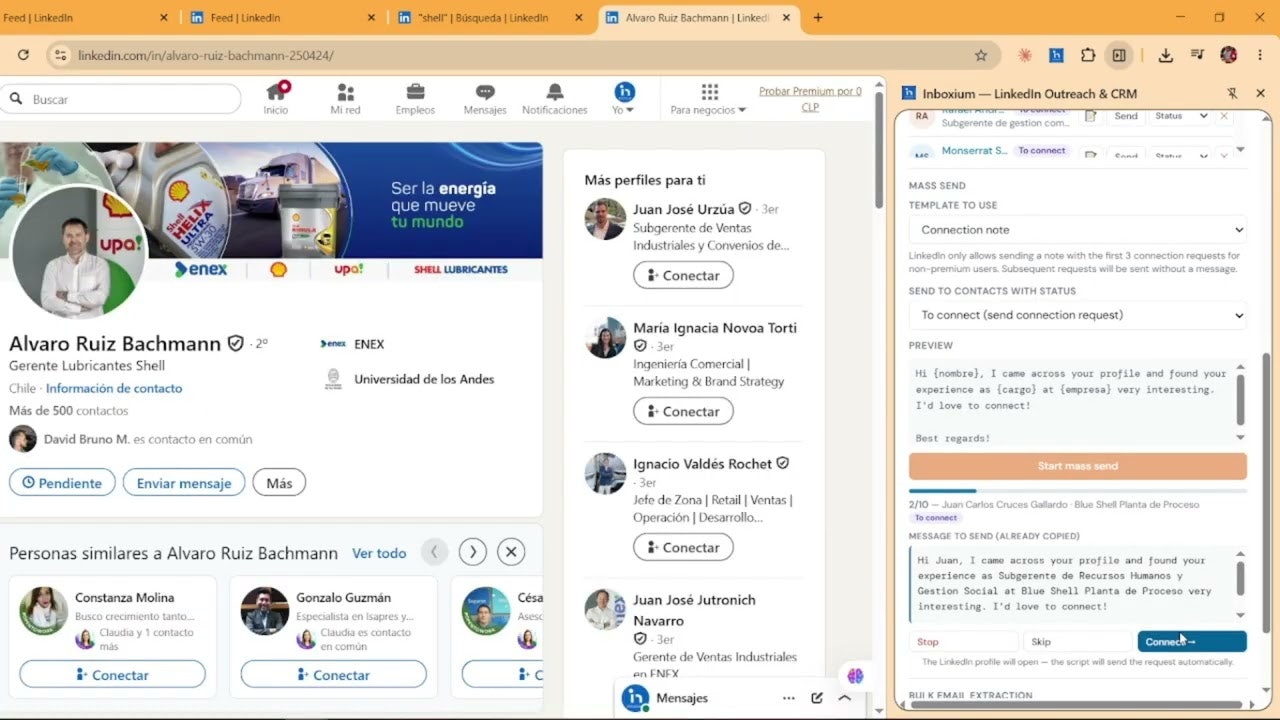1280x720 pixels.
Task: Bookmark this page with the star icon
Action: [981, 55]
